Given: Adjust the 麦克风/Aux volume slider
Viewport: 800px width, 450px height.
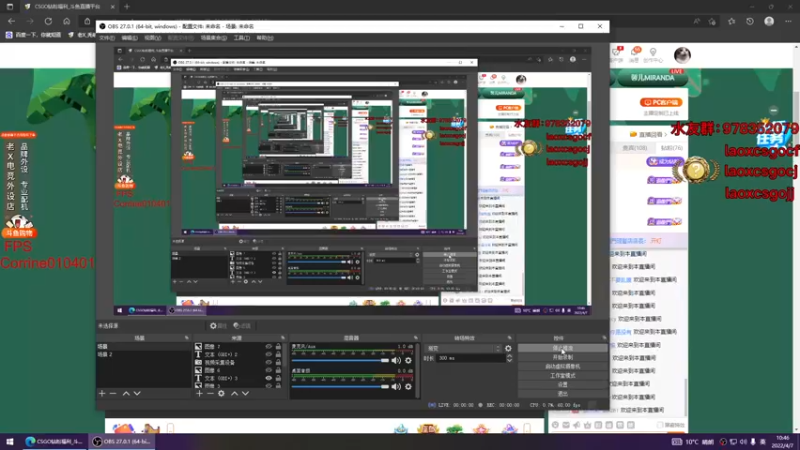Looking at the screenshot, I should click(x=340, y=360).
